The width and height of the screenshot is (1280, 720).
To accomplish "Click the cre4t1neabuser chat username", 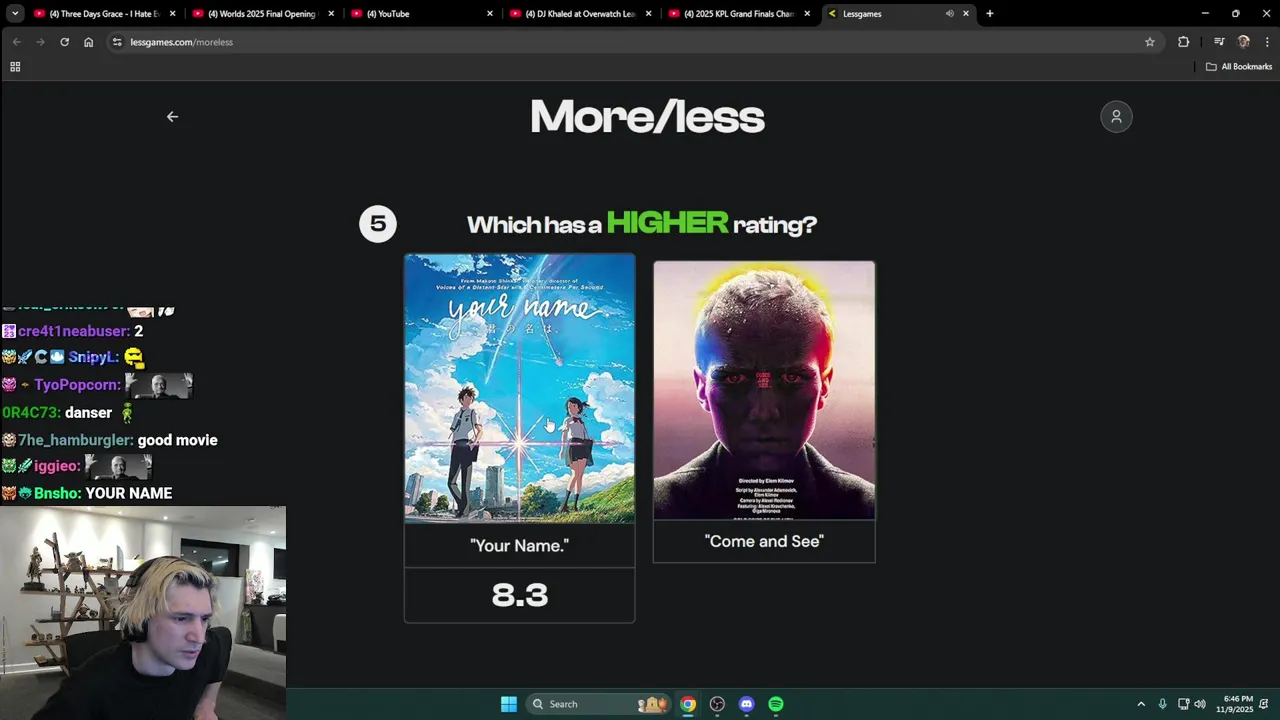I will pyautogui.click(x=74, y=331).
